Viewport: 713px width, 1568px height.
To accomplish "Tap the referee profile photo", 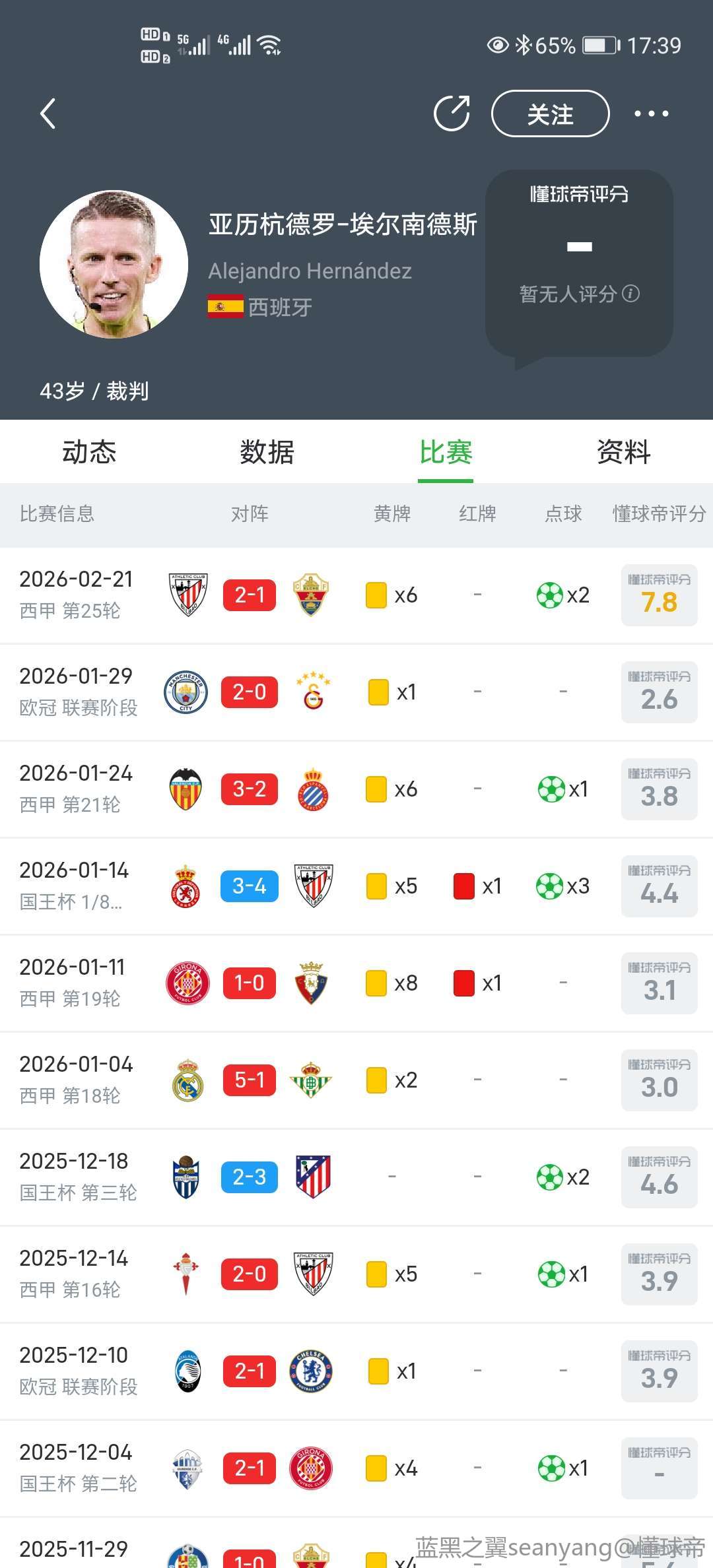I will tap(114, 265).
